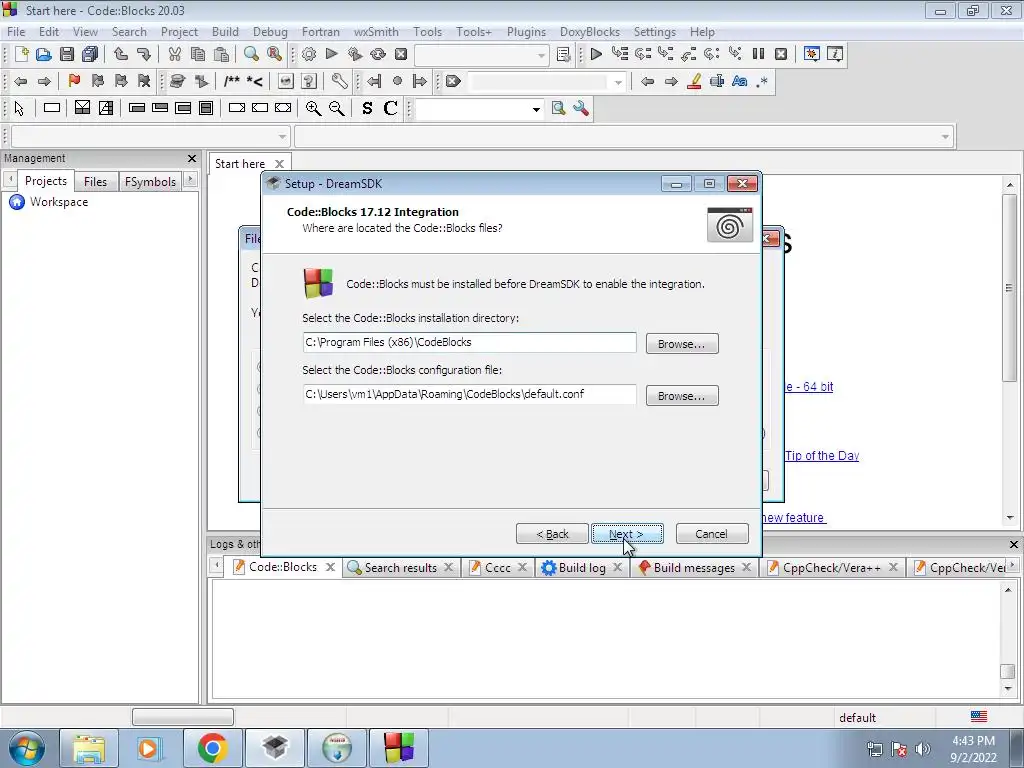Select the Search results tab
The image size is (1024, 768).
click(400, 568)
